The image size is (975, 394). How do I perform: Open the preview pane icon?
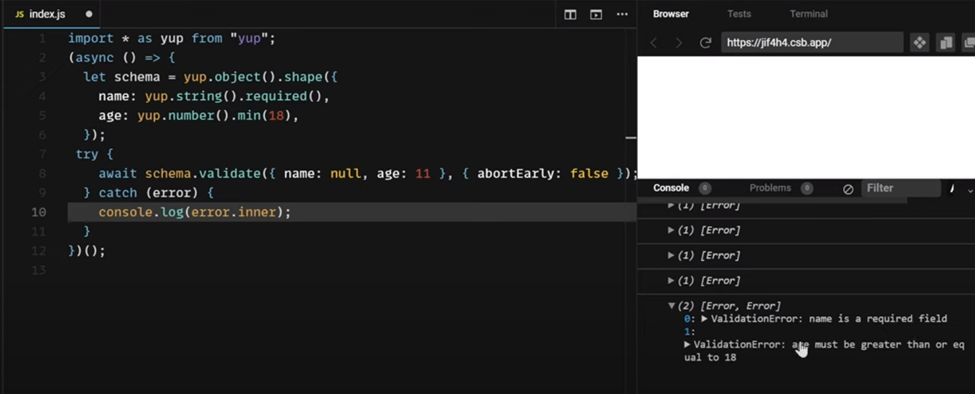(x=596, y=14)
